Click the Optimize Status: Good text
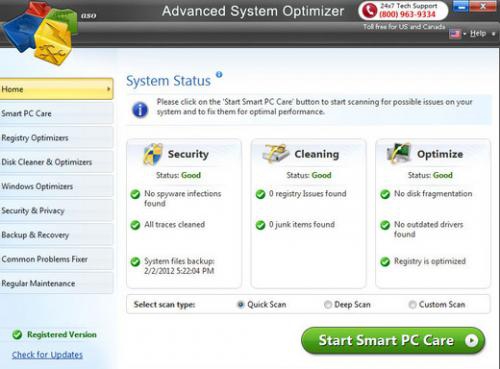The width and height of the screenshot is (500, 369). point(430,175)
